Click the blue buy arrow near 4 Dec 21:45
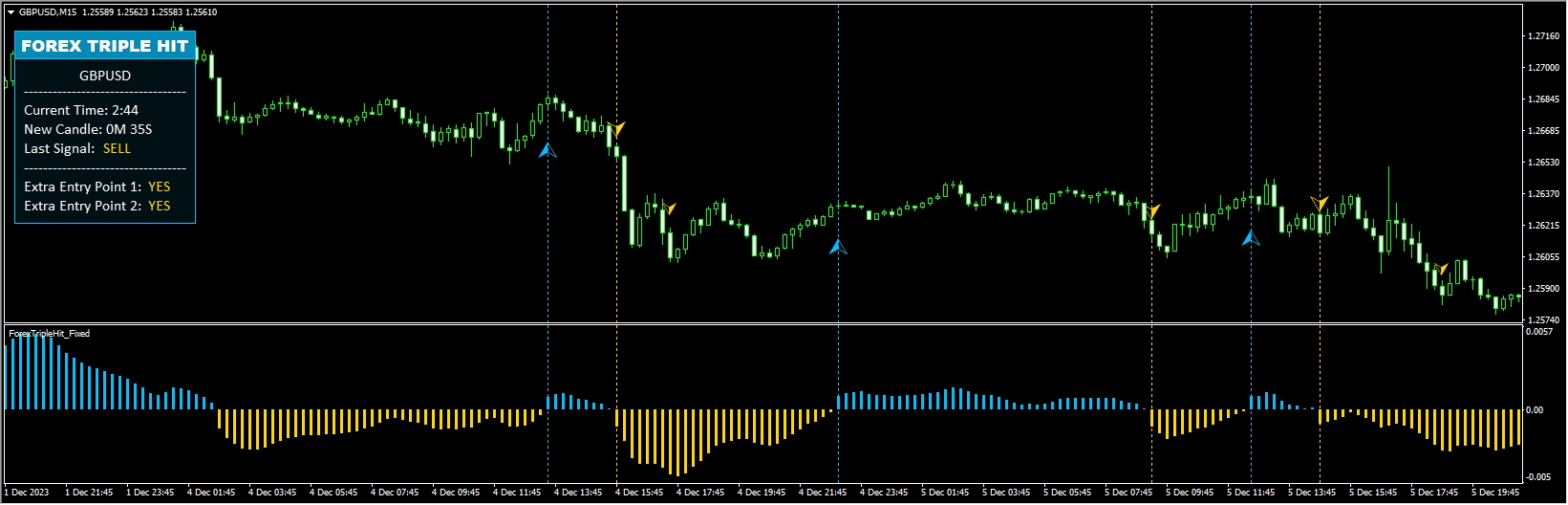The width and height of the screenshot is (1568, 505). (838, 247)
